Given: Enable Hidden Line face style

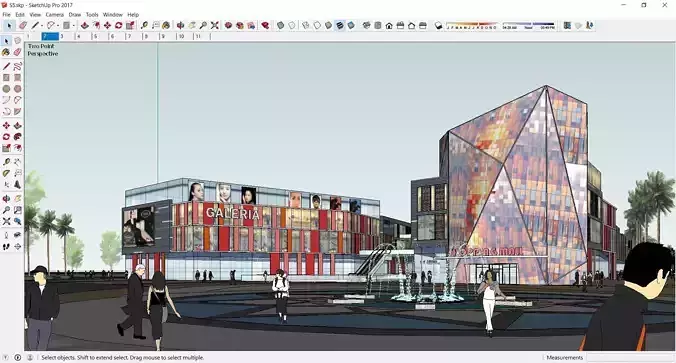Looking at the screenshot, I should tap(317, 25).
